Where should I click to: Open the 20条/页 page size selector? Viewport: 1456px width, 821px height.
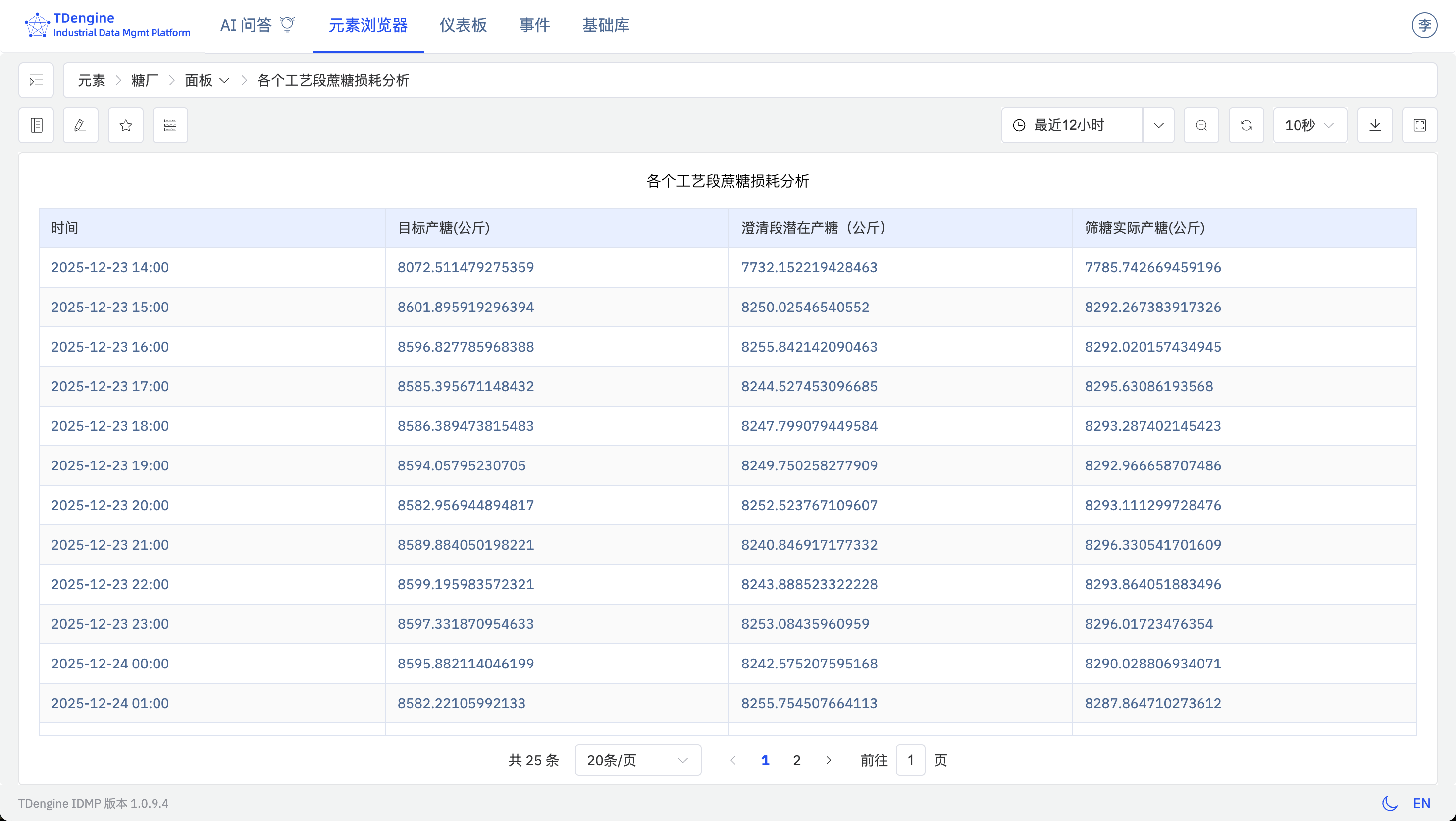pyautogui.click(x=637, y=760)
